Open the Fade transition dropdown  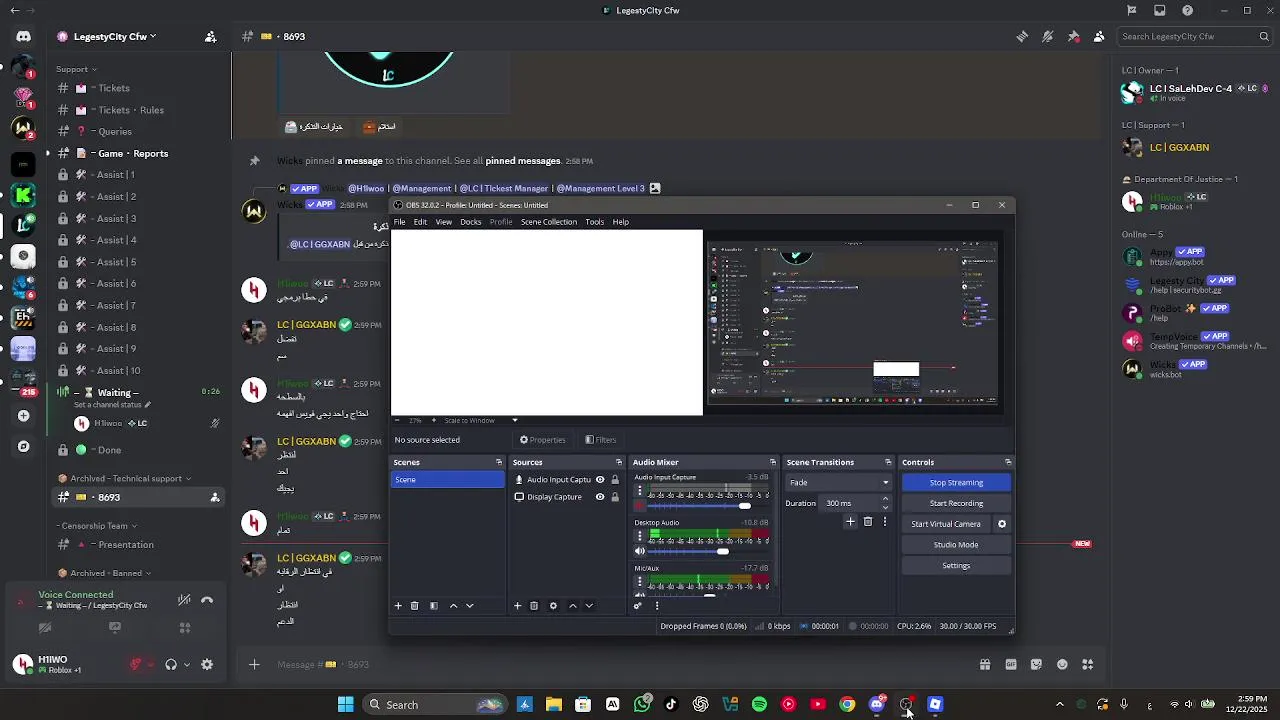click(x=838, y=482)
